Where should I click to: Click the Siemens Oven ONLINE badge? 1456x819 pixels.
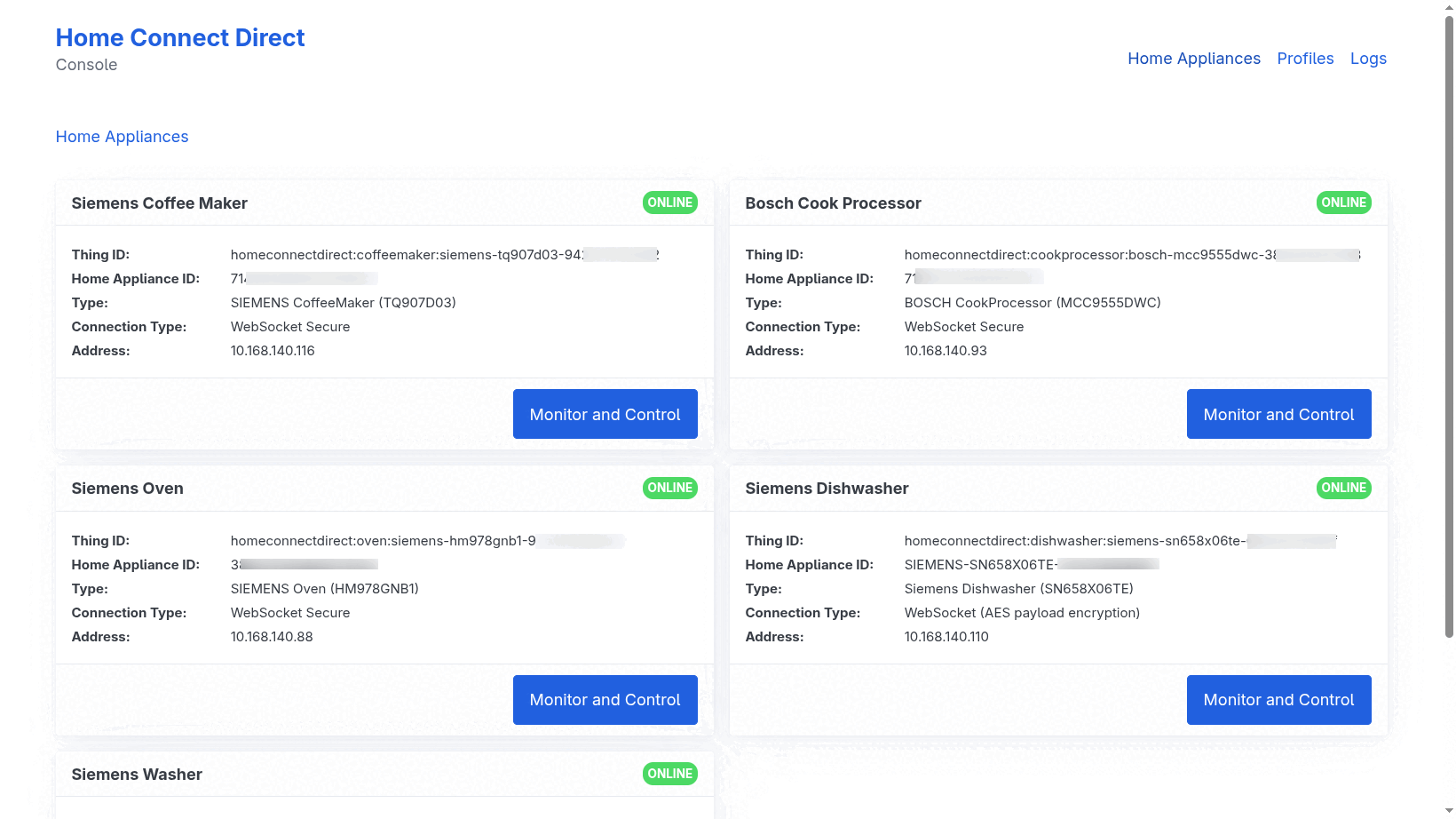point(670,488)
